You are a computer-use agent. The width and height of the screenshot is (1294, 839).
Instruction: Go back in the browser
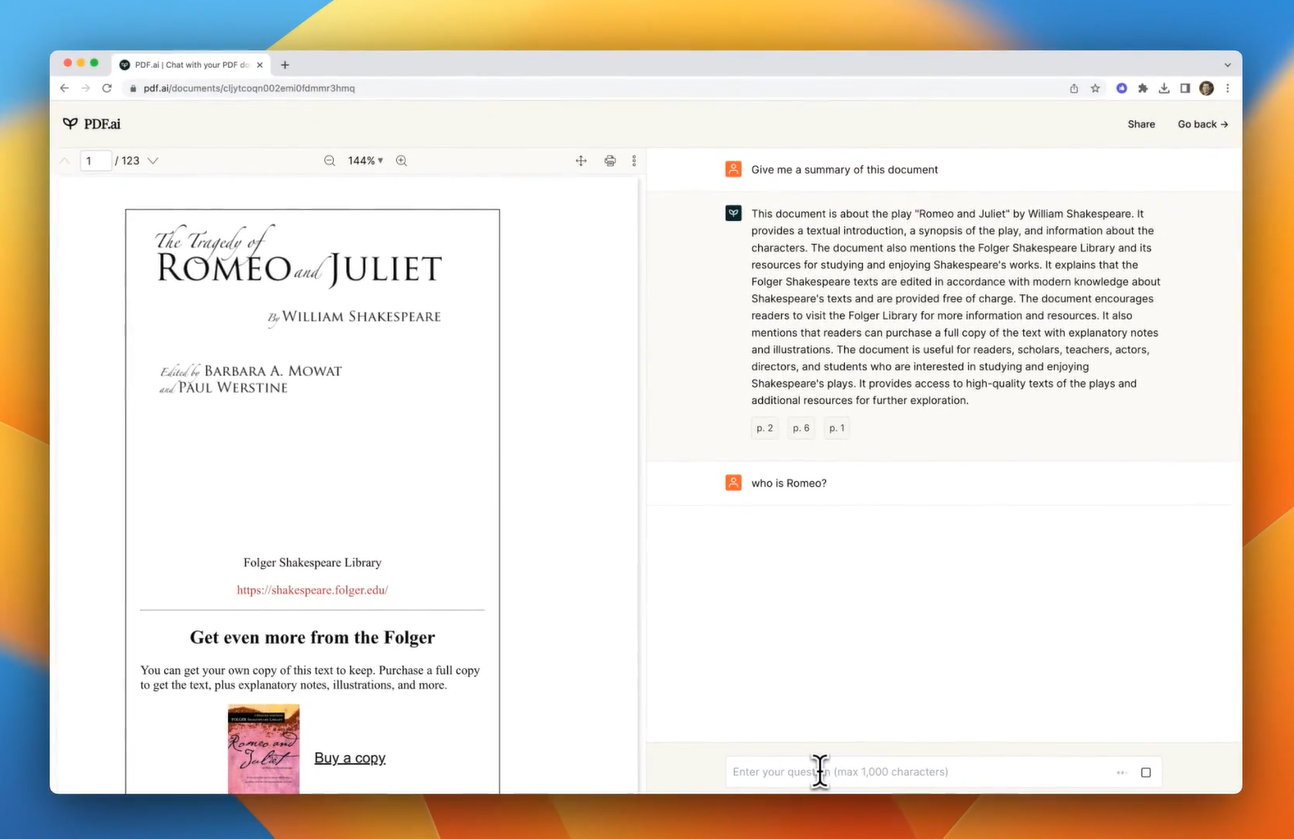pos(65,88)
